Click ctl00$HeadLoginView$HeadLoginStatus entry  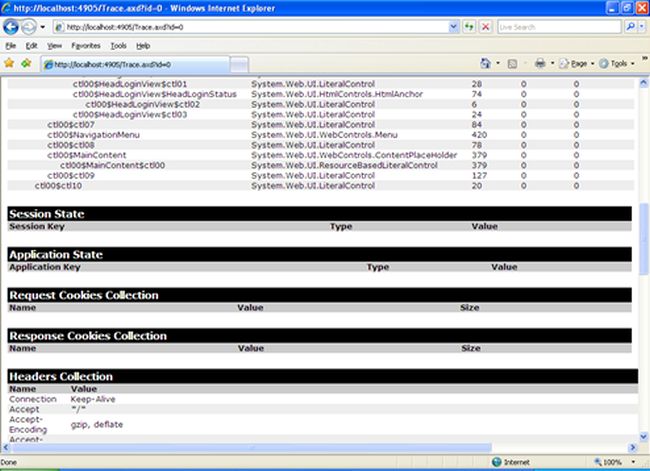coord(155,94)
